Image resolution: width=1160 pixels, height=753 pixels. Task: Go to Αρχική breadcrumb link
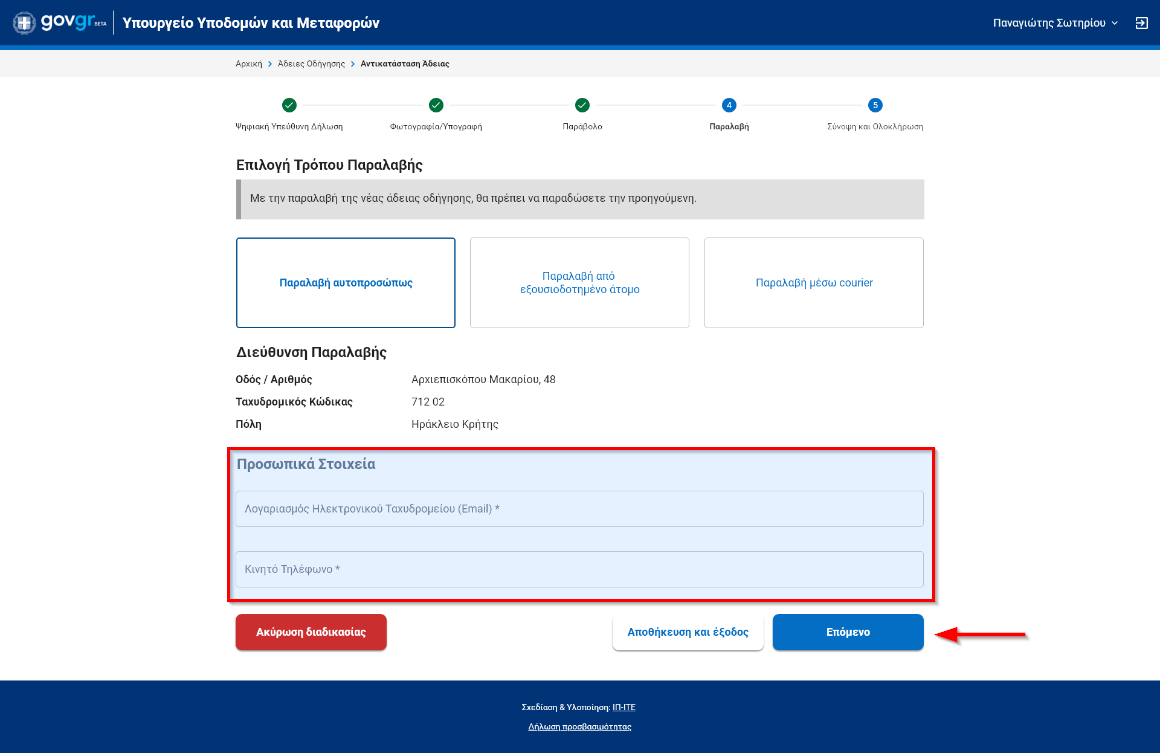(248, 64)
